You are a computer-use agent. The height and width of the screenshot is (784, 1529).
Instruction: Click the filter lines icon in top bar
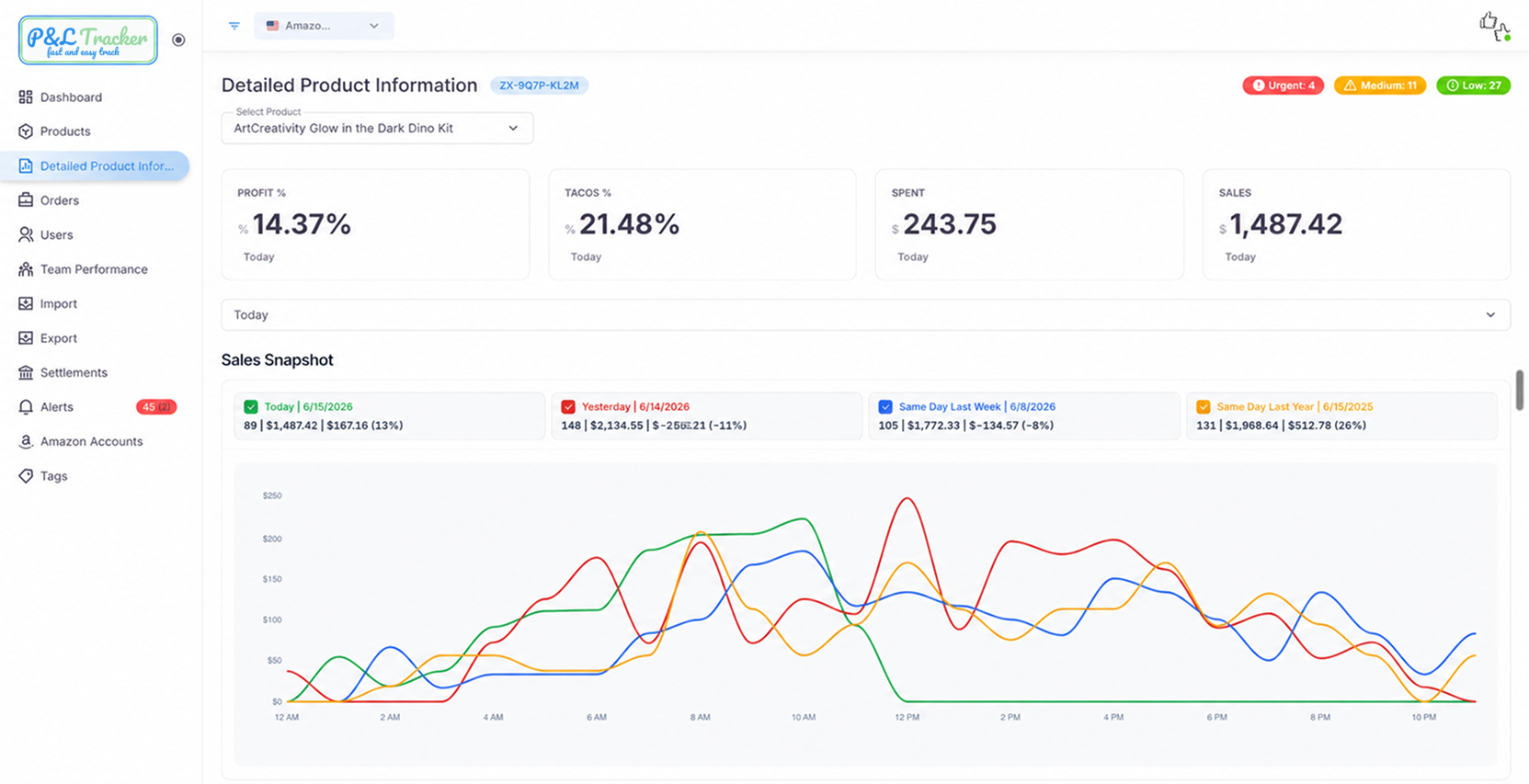click(x=234, y=26)
